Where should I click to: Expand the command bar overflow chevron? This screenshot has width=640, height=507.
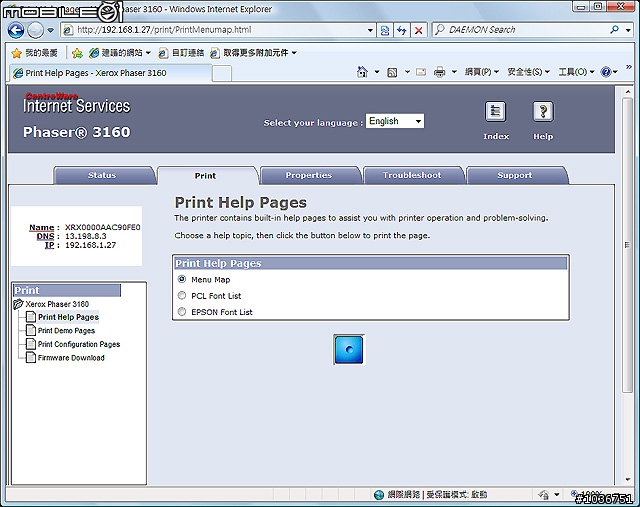629,67
